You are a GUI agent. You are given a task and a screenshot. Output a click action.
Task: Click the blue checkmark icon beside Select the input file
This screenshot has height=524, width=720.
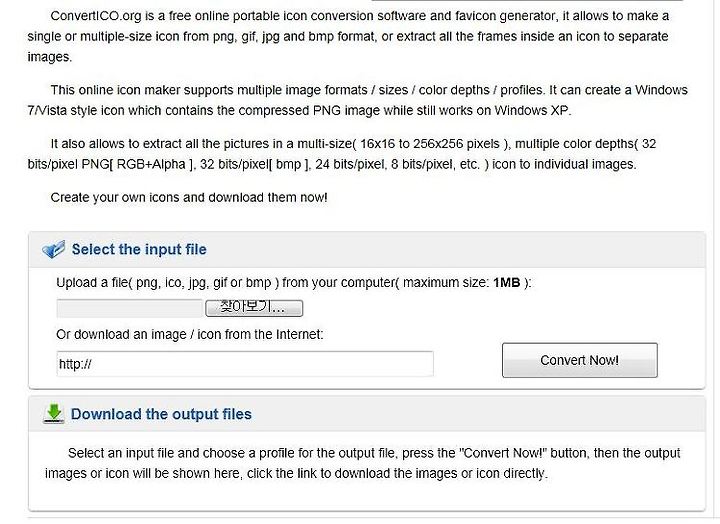coord(53,249)
